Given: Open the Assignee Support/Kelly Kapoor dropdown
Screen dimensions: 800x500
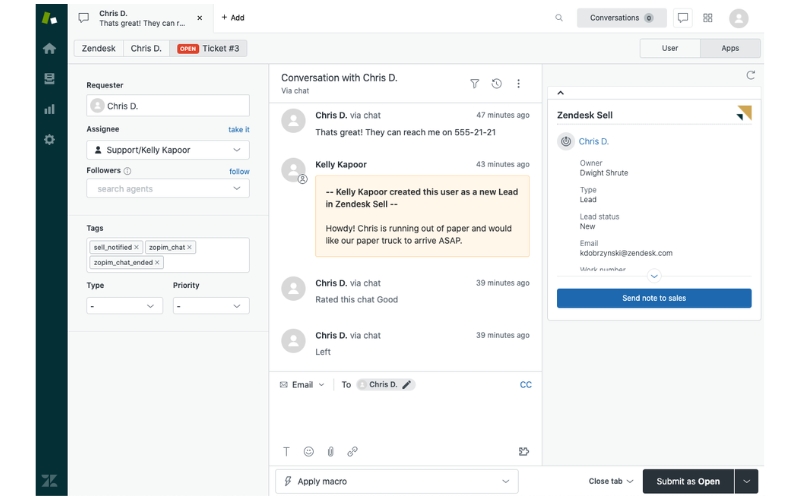Looking at the screenshot, I should pyautogui.click(x=168, y=150).
